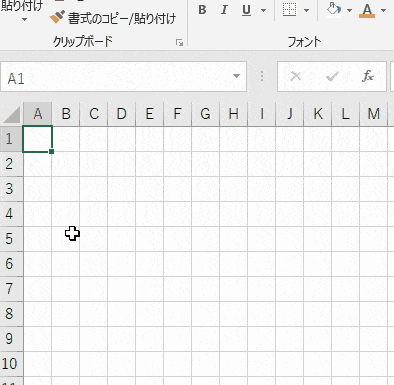Image resolution: width=394 pixels, height=385 pixels.
Task: Select row 2 header
Action: [11, 164]
